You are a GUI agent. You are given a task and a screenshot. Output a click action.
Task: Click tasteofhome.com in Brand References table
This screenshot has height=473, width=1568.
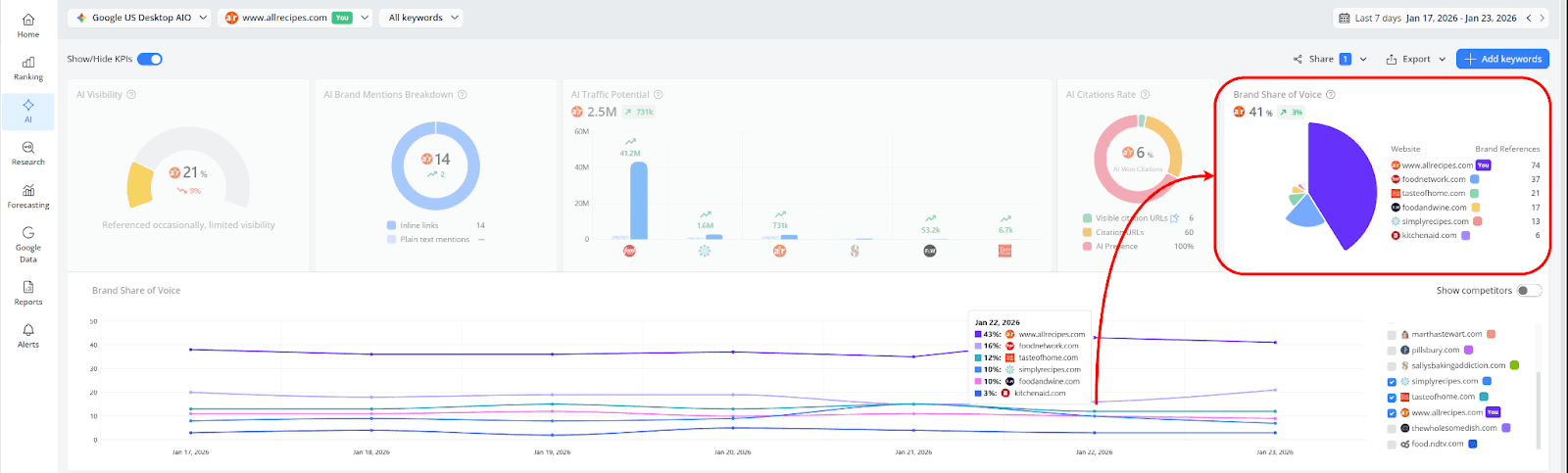tap(1434, 193)
